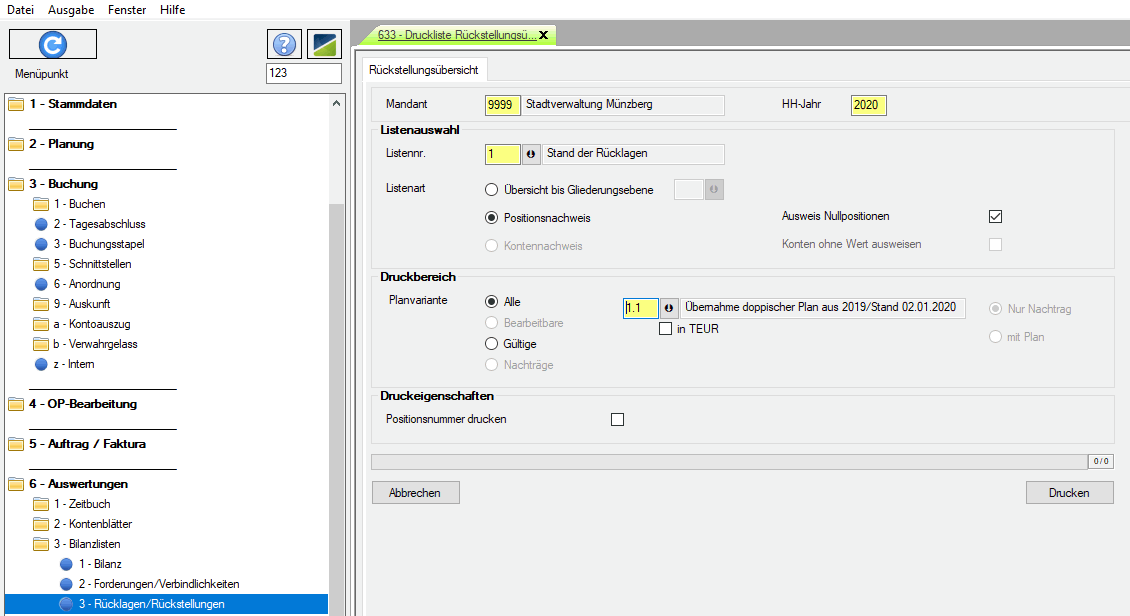Select the 1 - Bilanz report item

[99, 564]
